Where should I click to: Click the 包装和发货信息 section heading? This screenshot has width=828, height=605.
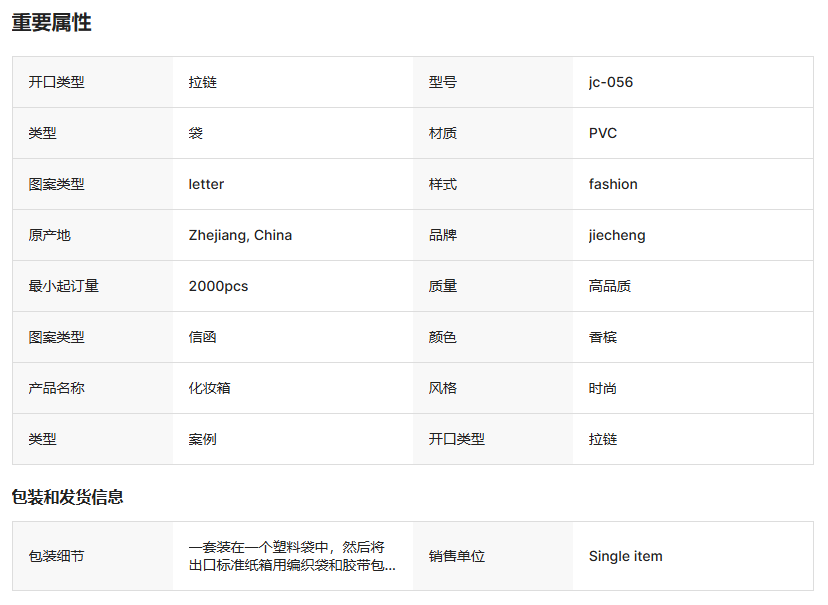coord(67,497)
